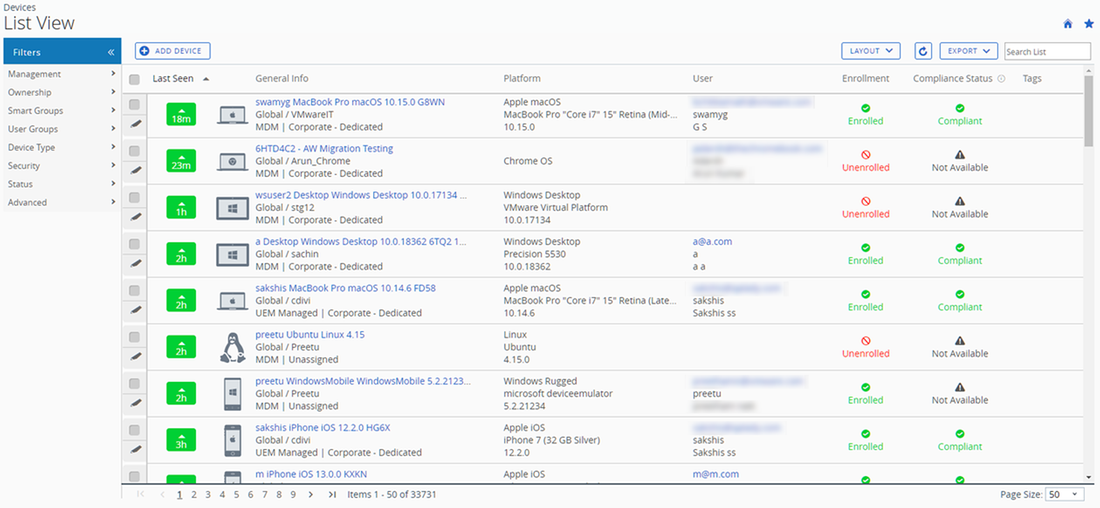Open the Page Size dropdown

(x=1064, y=494)
